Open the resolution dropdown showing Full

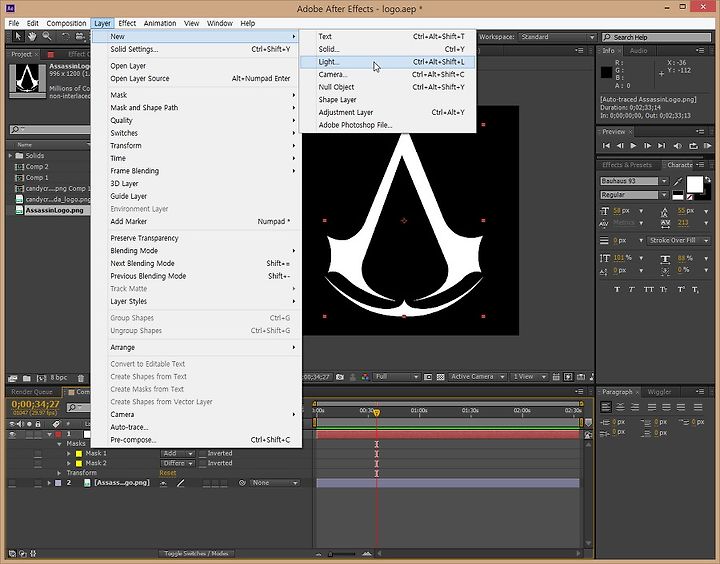pyautogui.click(x=397, y=377)
